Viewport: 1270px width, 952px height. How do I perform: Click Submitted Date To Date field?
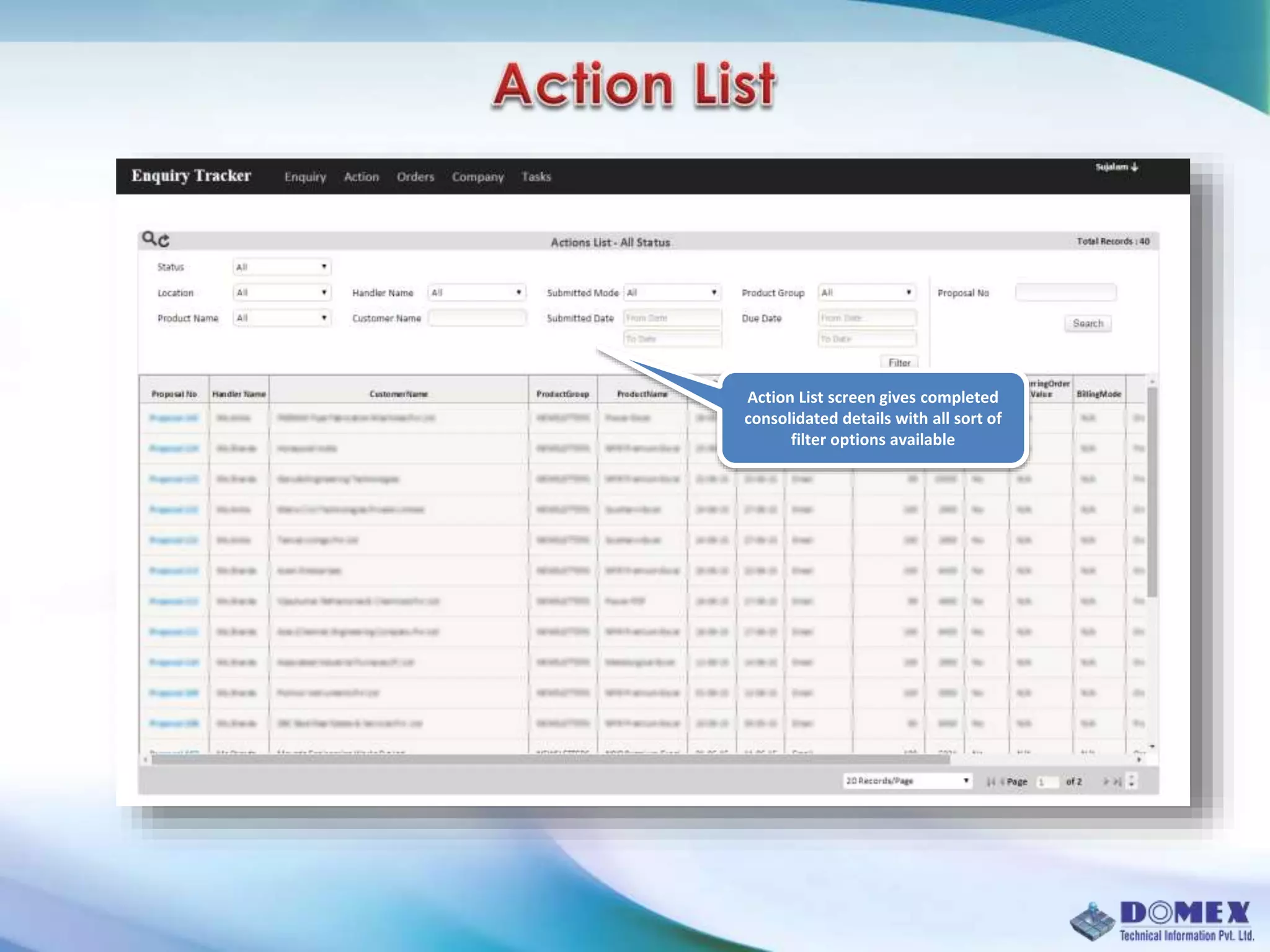tap(672, 338)
